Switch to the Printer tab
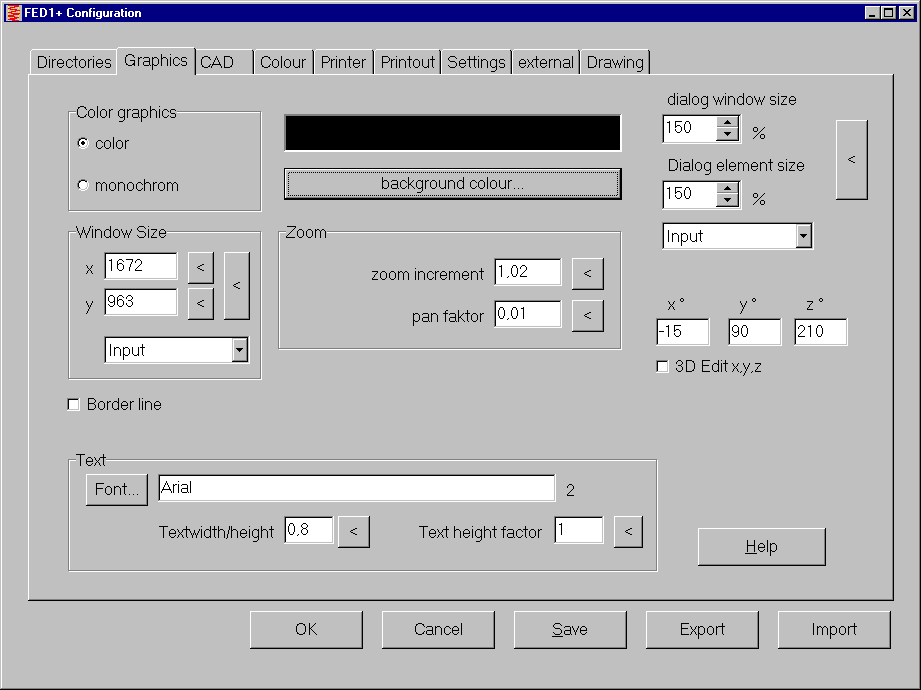The height and width of the screenshot is (690, 921). (343, 62)
